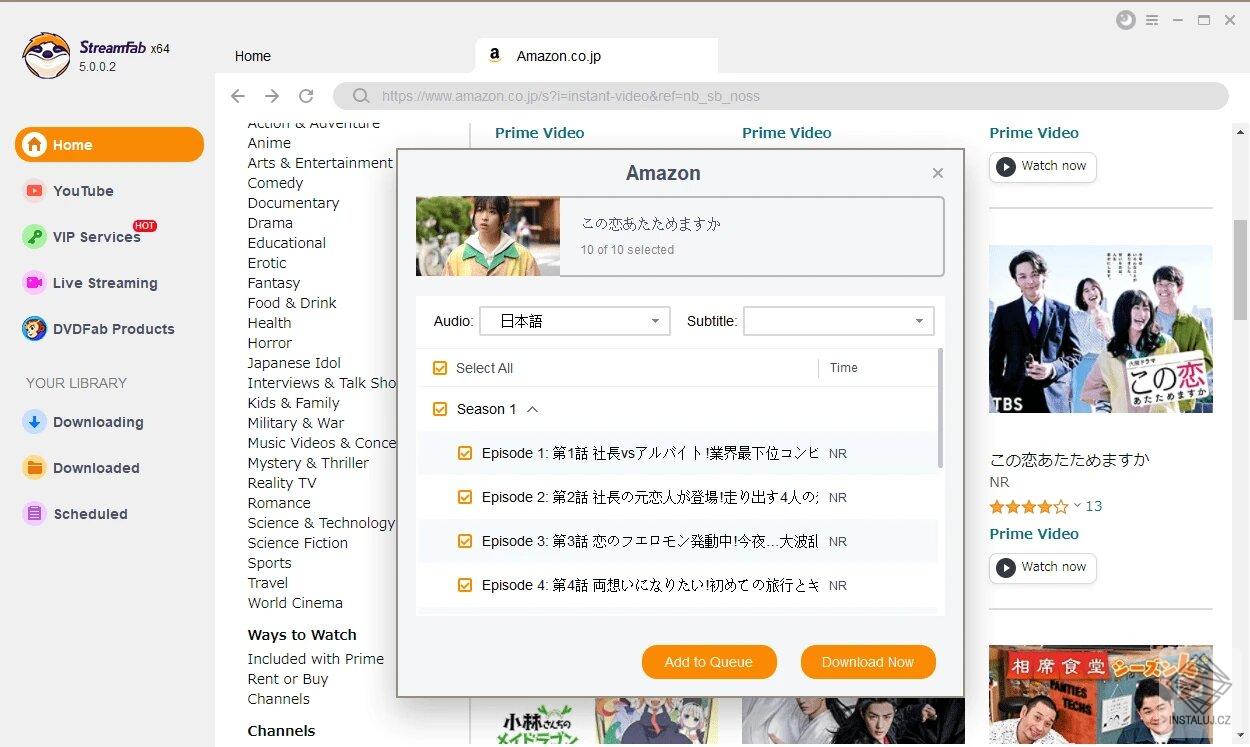Viewport: 1250px width, 747px height.
Task: Click the search magnifier icon in address bar
Action: (362, 96)
